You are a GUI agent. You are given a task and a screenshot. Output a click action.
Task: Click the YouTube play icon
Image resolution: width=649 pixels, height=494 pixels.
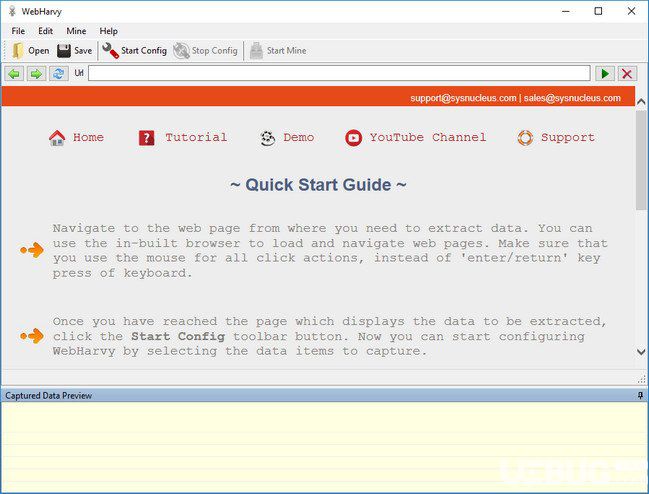point(353,138)
